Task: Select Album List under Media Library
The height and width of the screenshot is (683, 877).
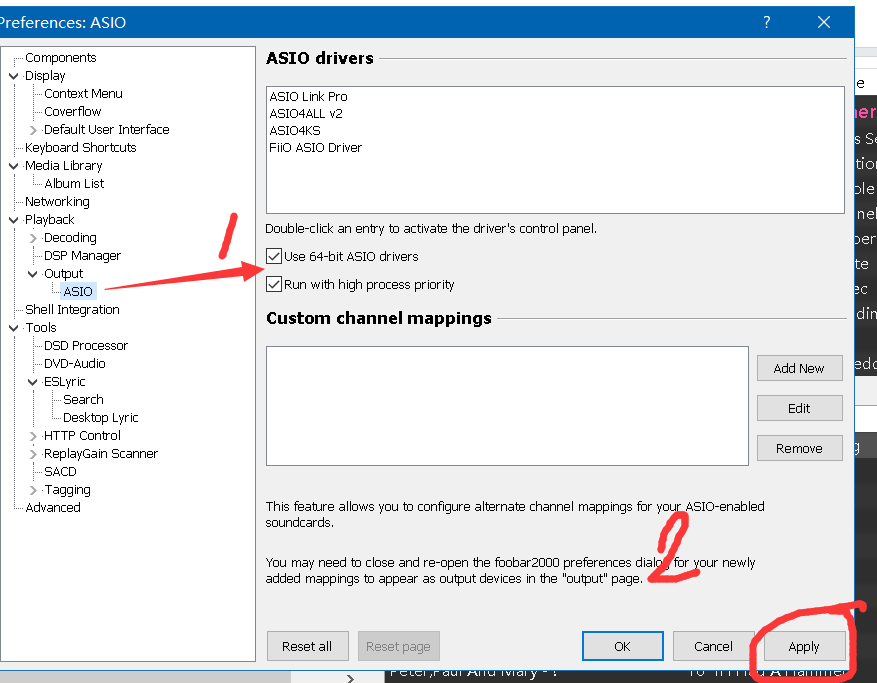Action: 74,183
